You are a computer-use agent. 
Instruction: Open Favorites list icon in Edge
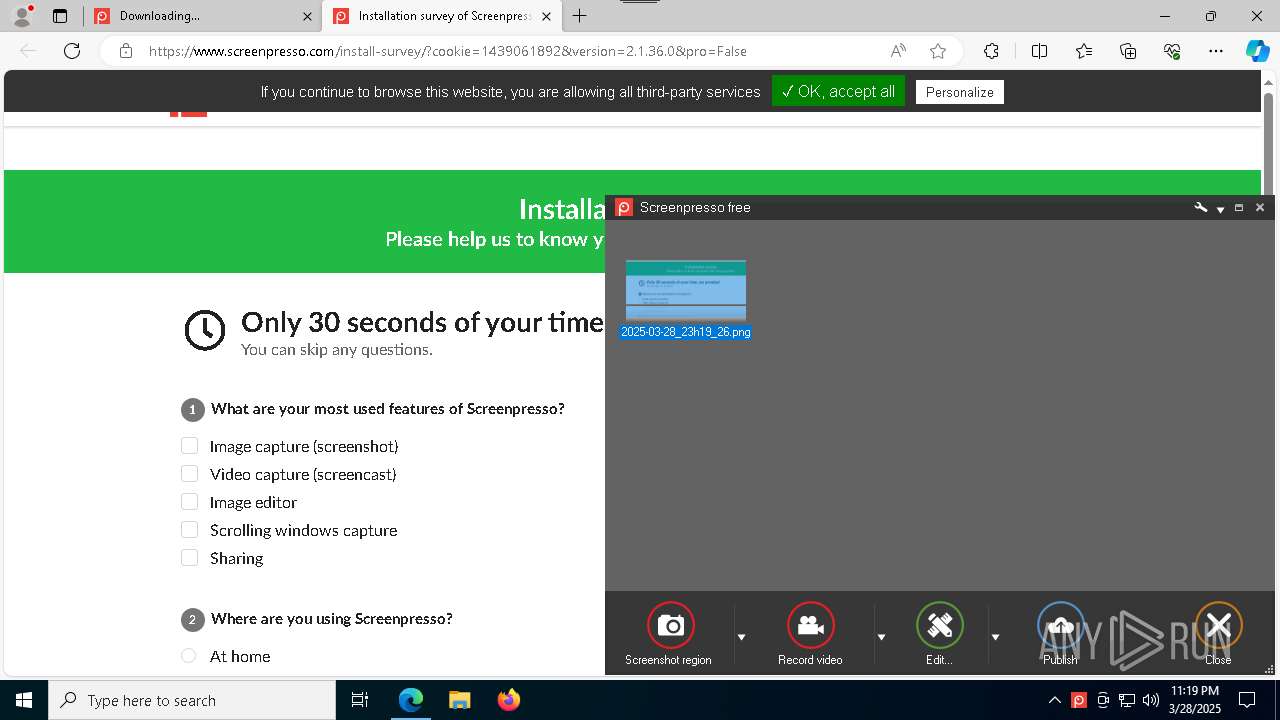click(1084, 51)
